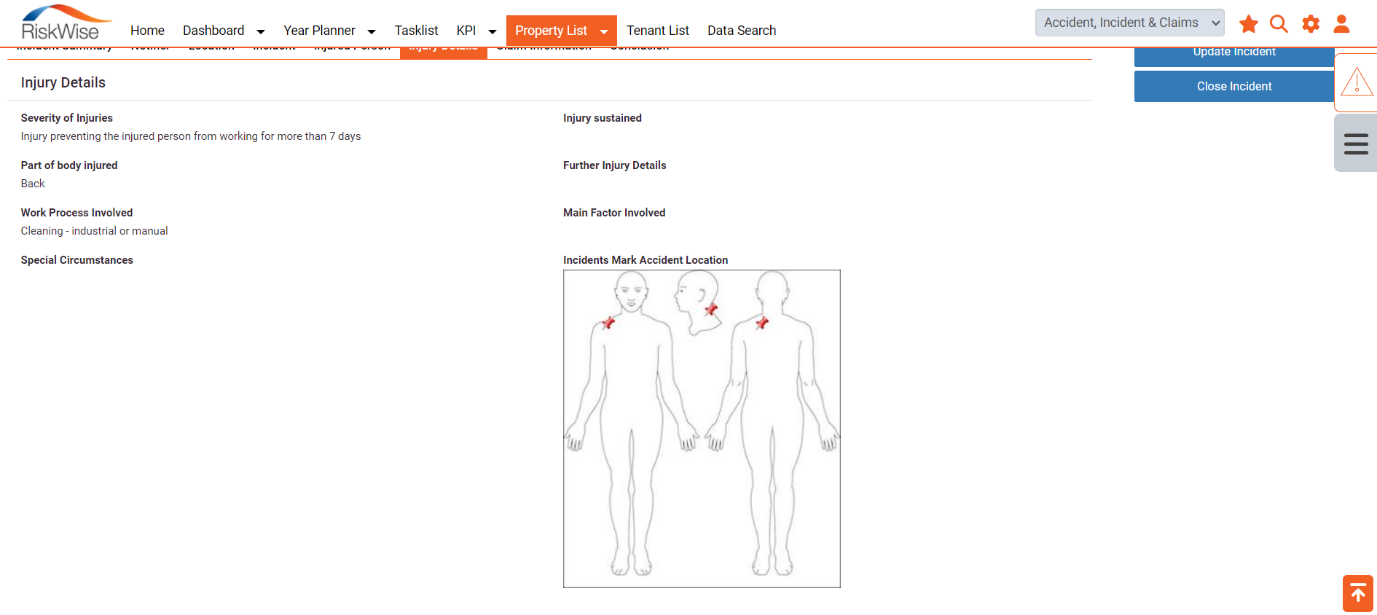Open the hamburger side menu
Screen dimensions: 1377x615
point(1356,143)
